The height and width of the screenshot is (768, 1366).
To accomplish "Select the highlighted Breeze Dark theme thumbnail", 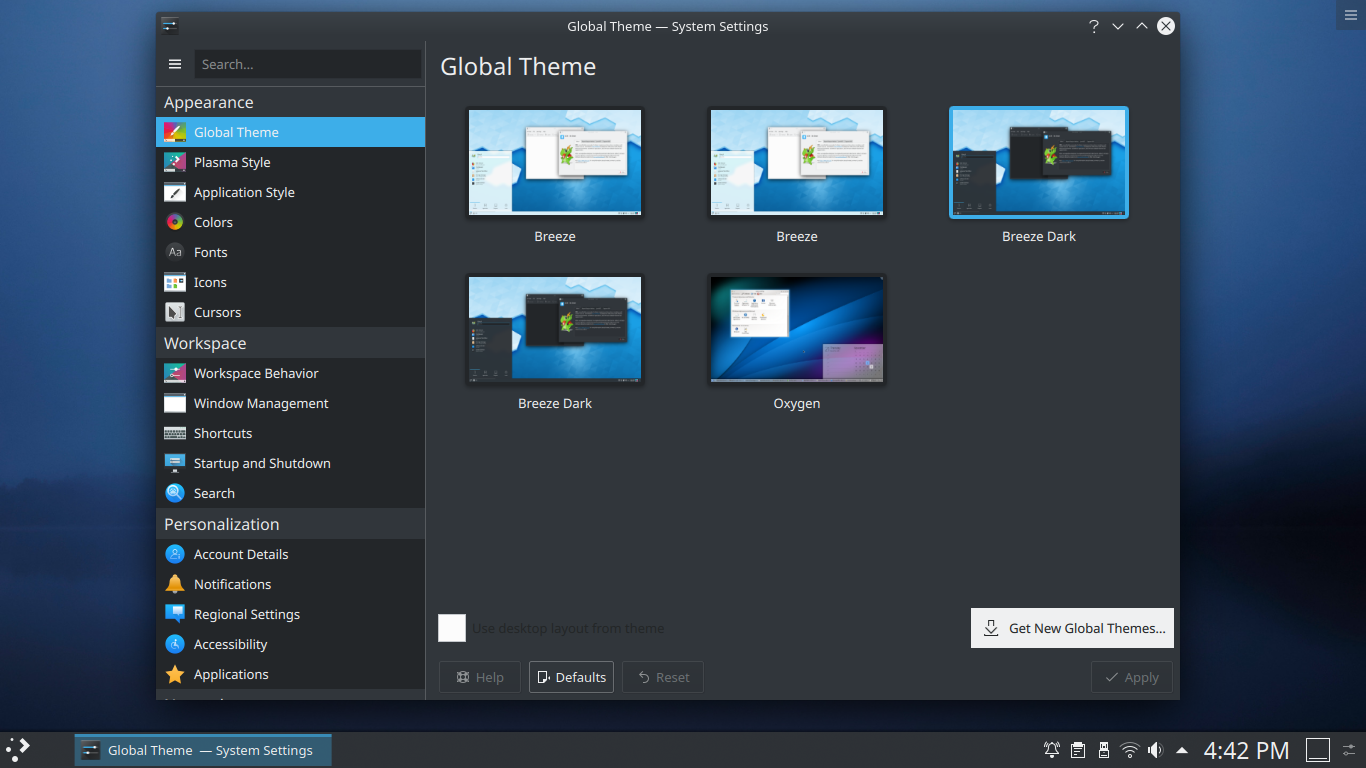I will pyautogui.click(x=1039, y=162).
